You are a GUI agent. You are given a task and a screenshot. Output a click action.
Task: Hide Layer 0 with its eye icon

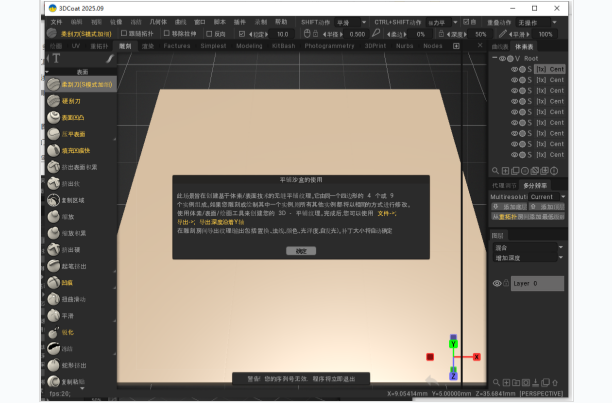click(497, 284)
